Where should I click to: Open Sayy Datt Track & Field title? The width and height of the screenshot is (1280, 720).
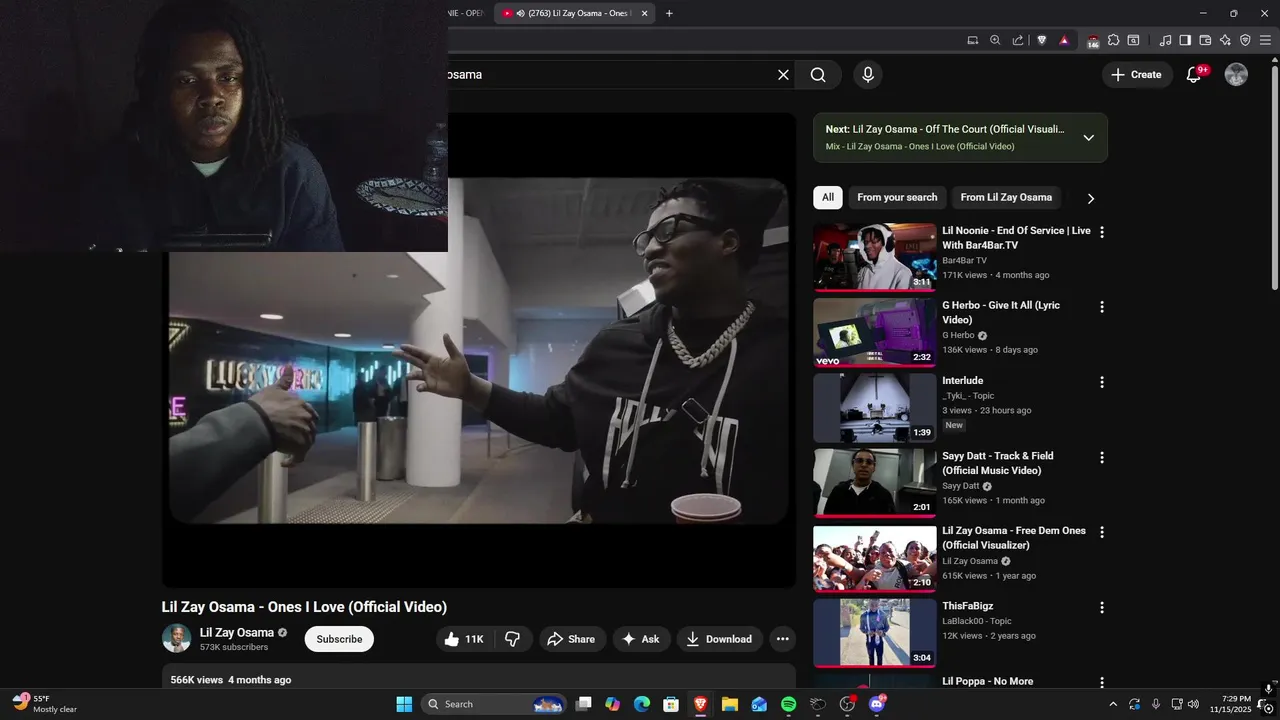pos(997,463)
